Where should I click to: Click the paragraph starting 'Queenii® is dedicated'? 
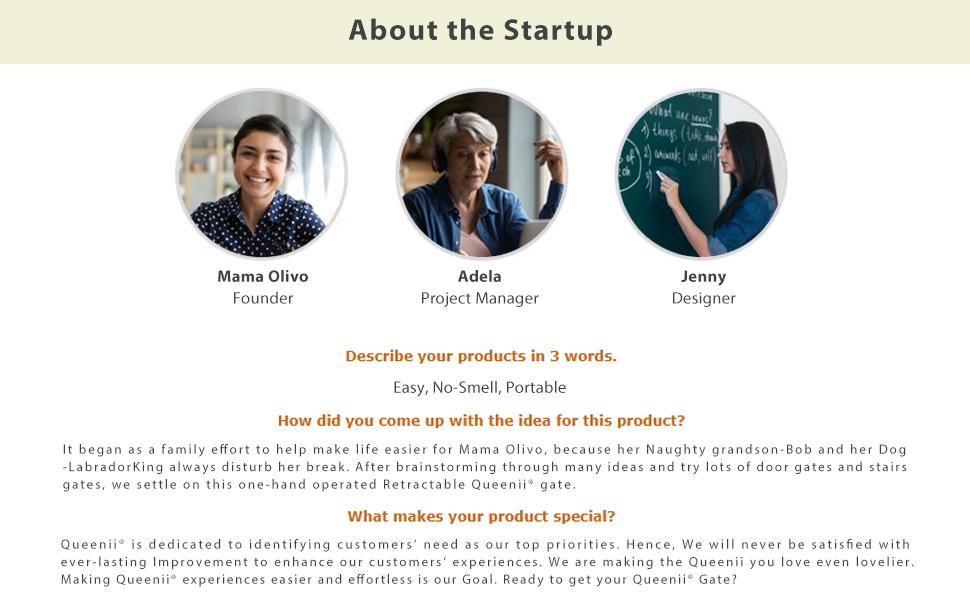pyautogui.click(x=486, y=562)
